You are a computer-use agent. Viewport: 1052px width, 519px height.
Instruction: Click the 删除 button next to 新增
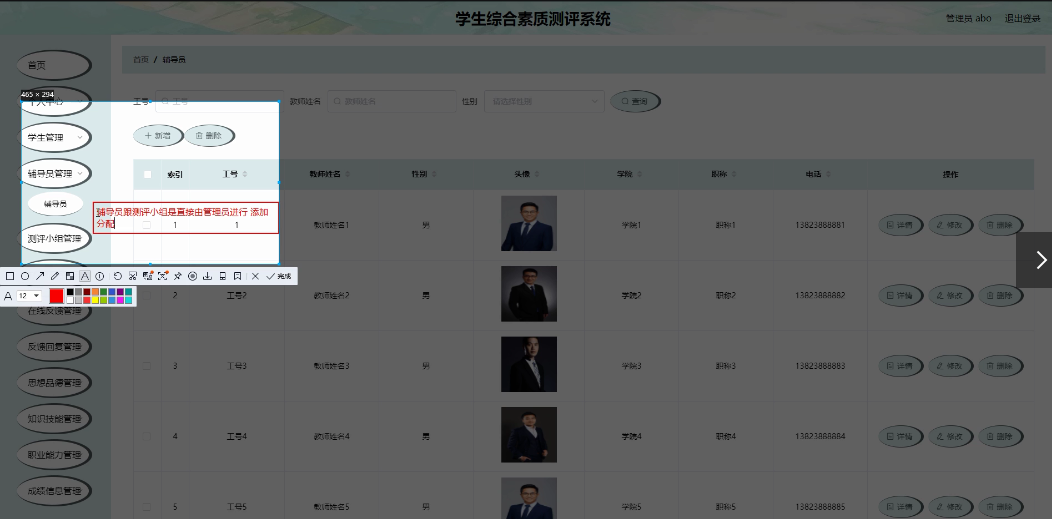point(209,135)
